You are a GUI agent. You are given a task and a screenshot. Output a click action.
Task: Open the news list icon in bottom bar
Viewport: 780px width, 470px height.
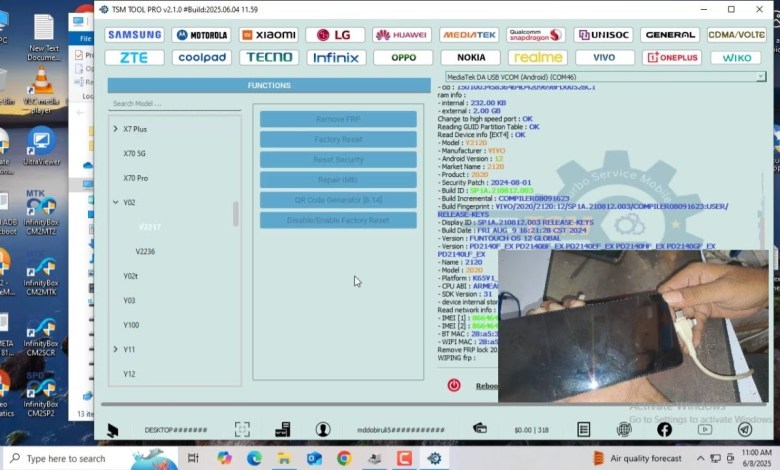(584, 429)
